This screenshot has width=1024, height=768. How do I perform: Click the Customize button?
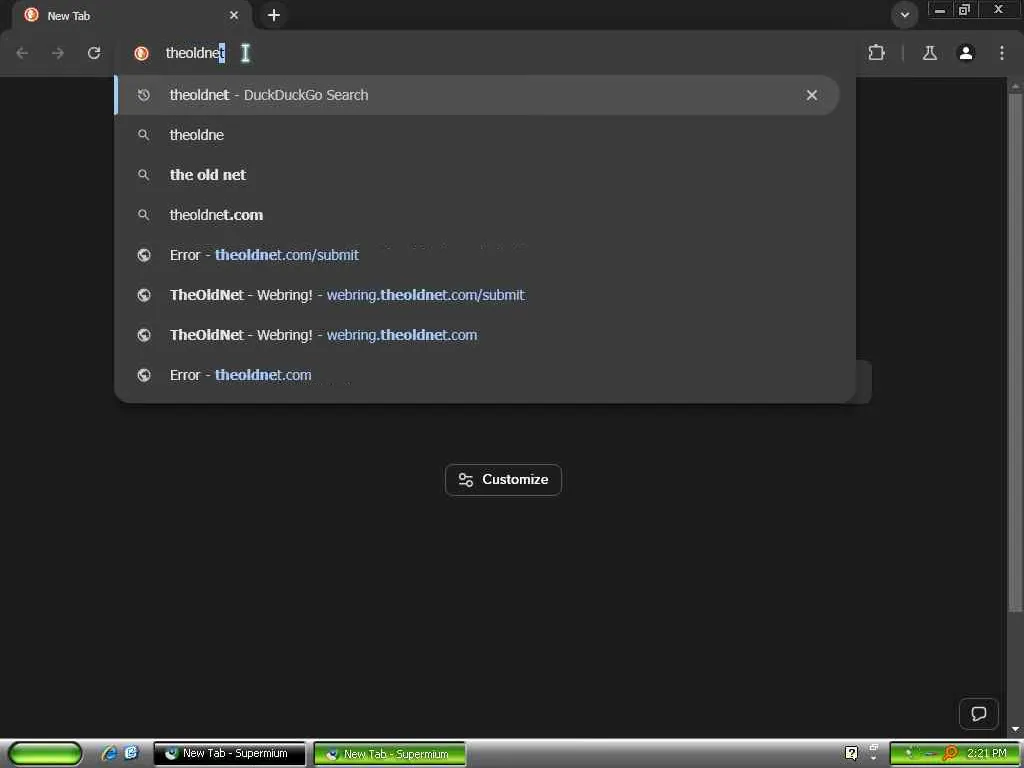[503, 480]
